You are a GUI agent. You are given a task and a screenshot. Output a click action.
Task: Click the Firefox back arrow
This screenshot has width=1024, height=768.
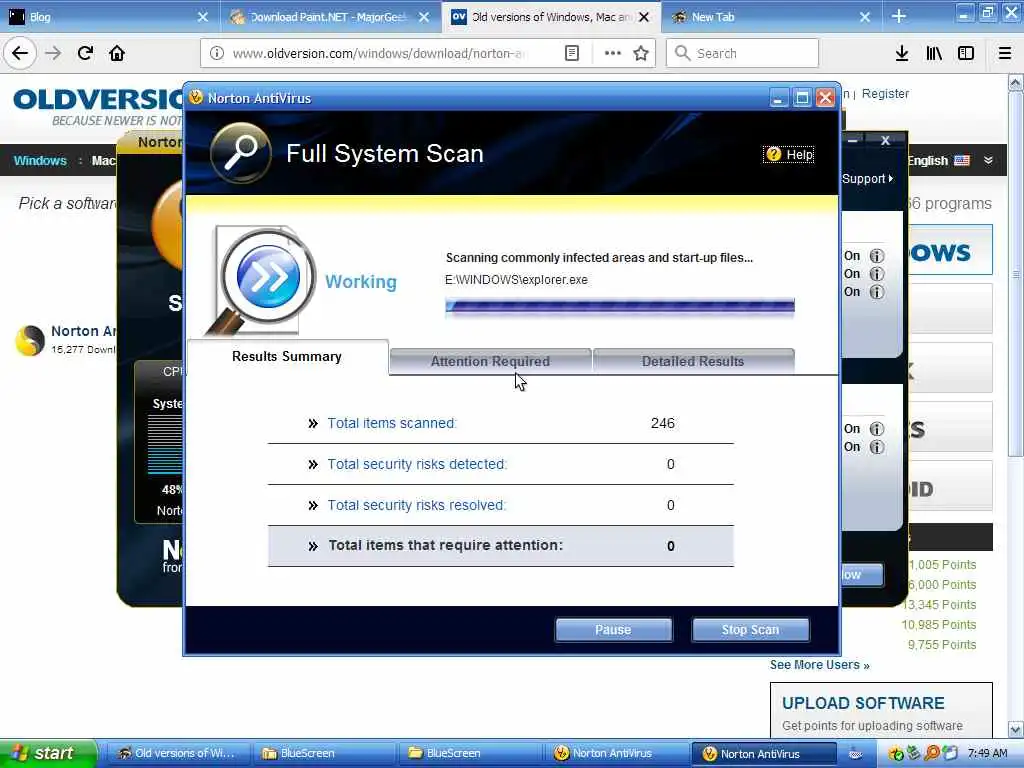click(20, 53)
